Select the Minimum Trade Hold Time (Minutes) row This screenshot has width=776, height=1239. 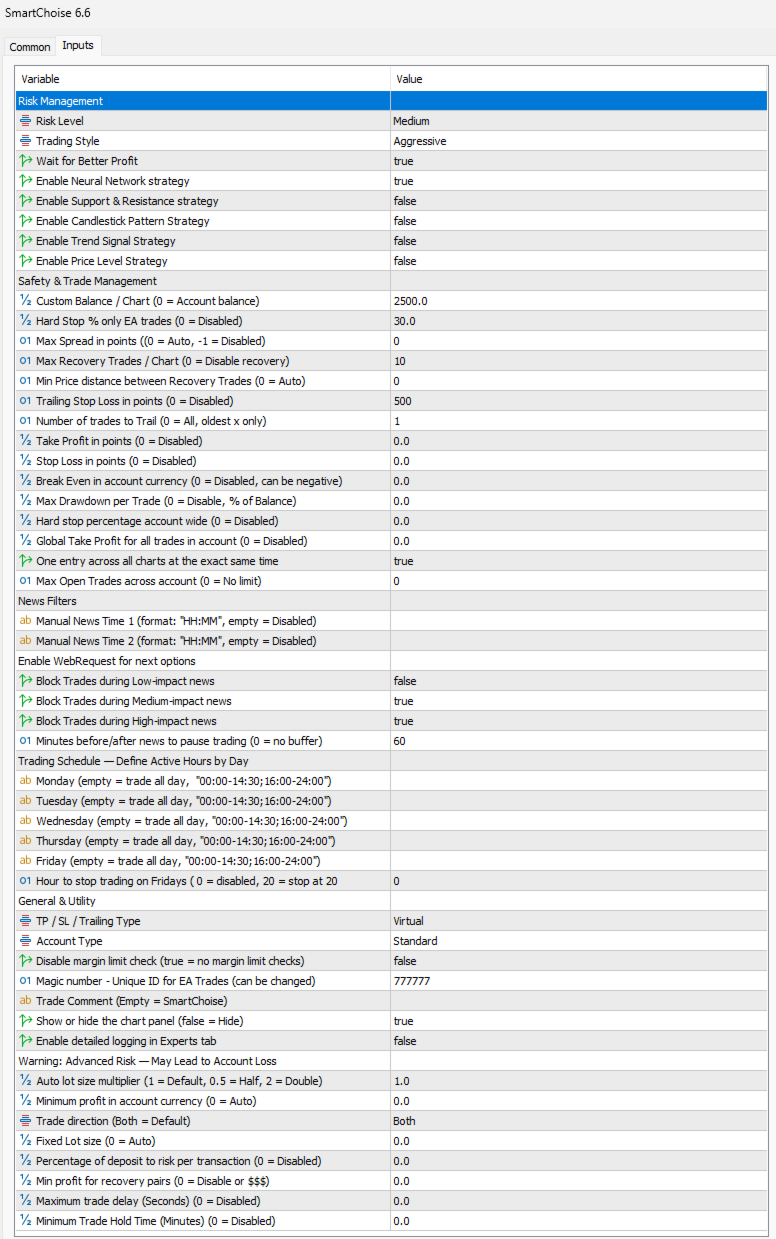[392, 1221]
